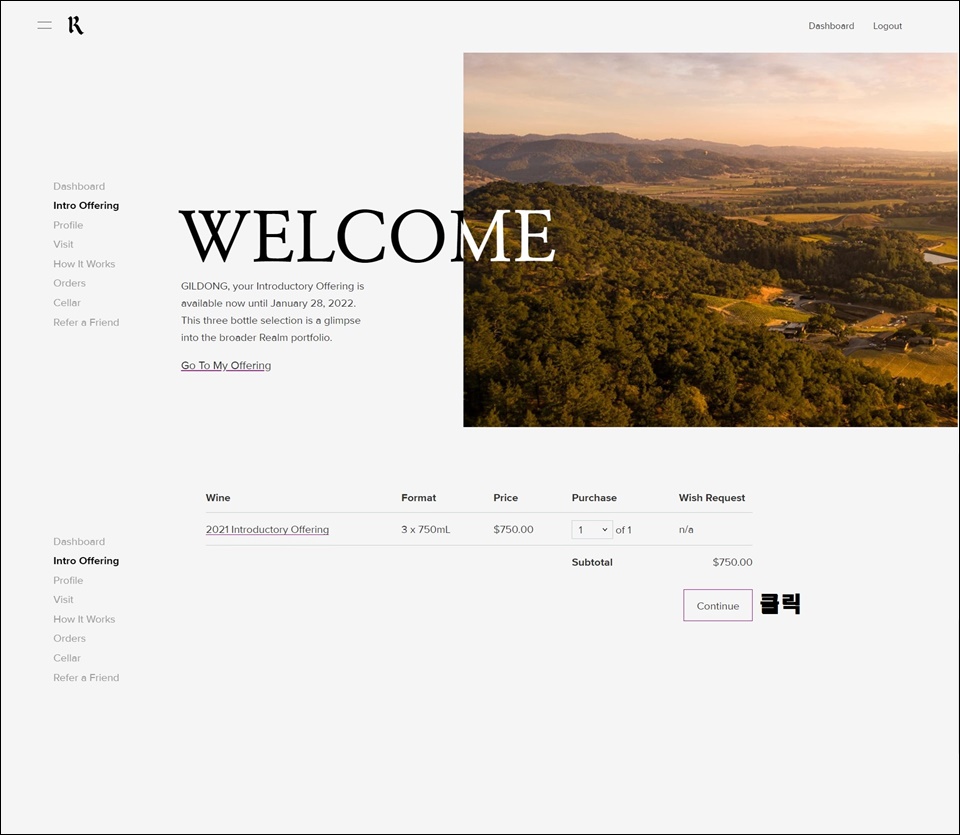Click Logout in the header

887,26
